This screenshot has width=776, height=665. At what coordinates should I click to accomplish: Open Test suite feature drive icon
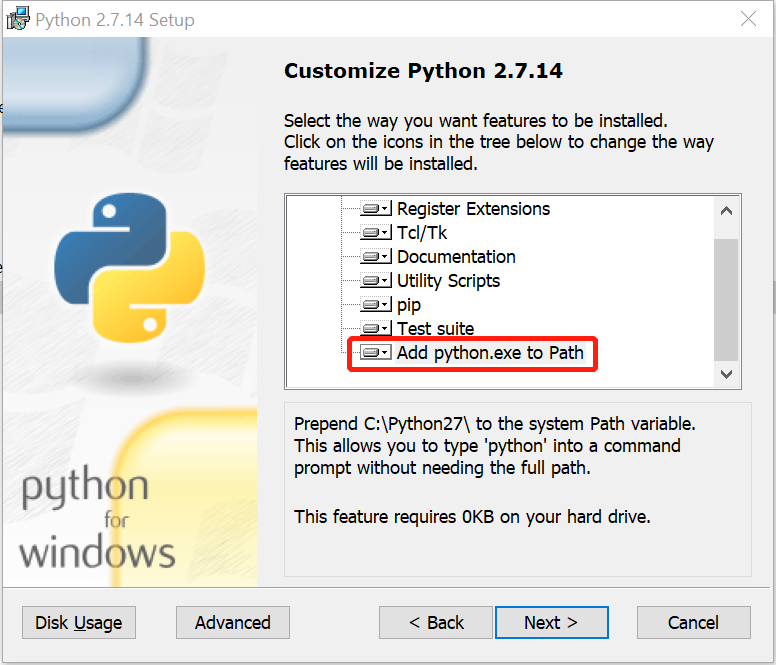tap(376, 328)
